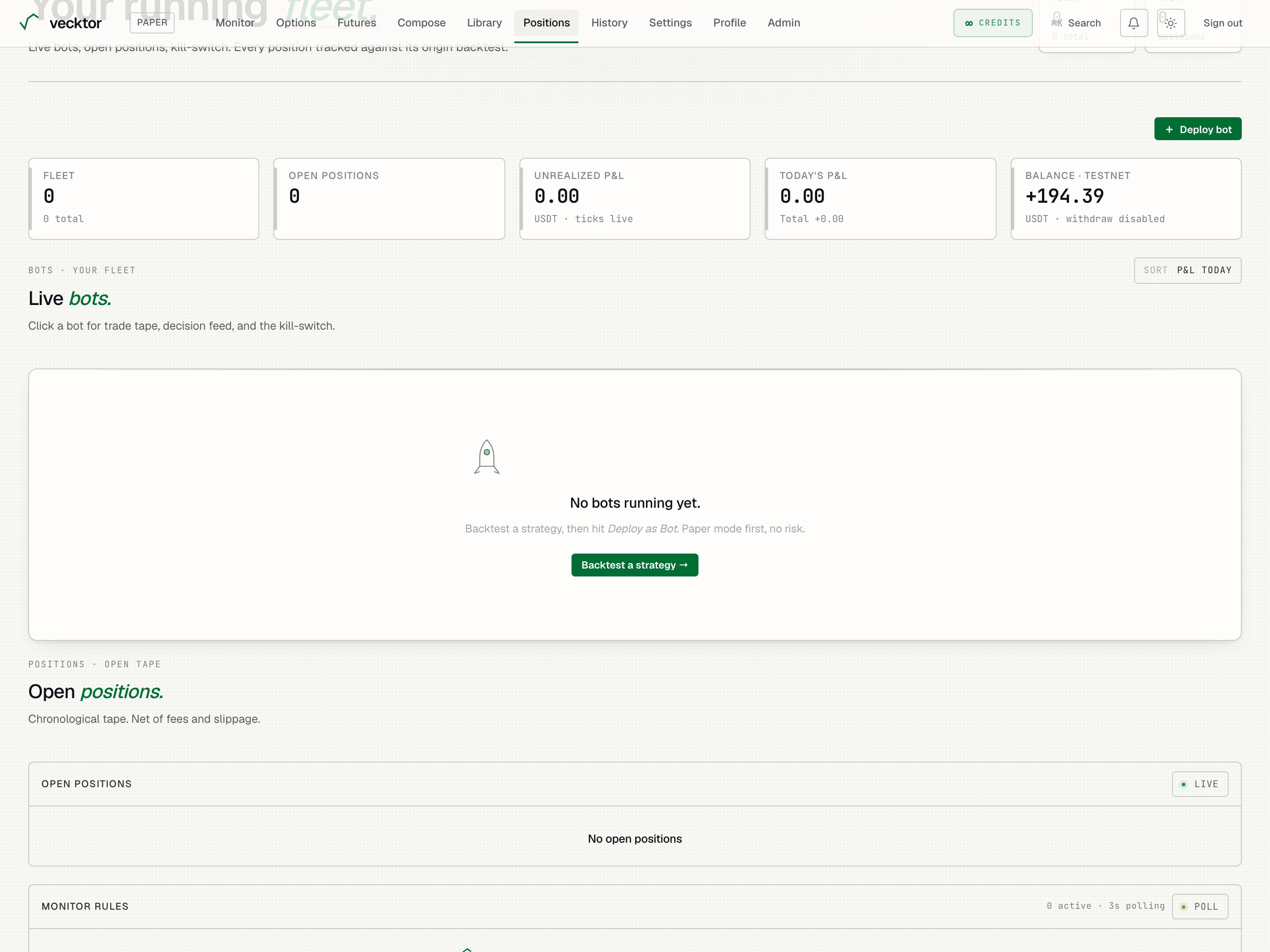Select the Unrealized P&L card
1270x952 pixels.
(635, 198)
